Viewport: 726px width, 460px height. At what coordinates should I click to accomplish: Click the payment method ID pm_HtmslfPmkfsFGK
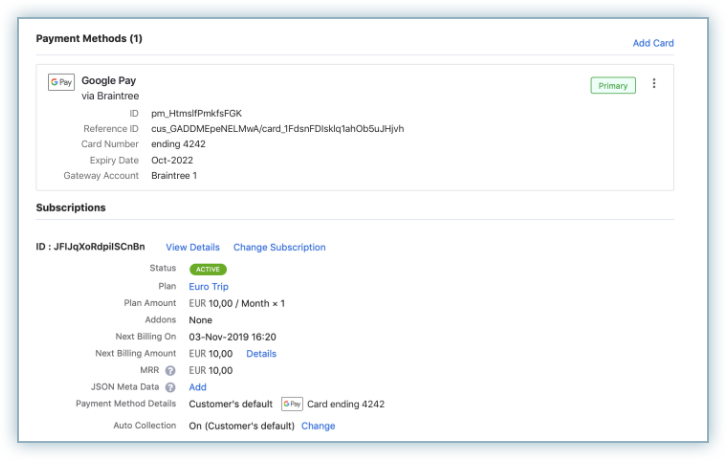pos(198,114)
